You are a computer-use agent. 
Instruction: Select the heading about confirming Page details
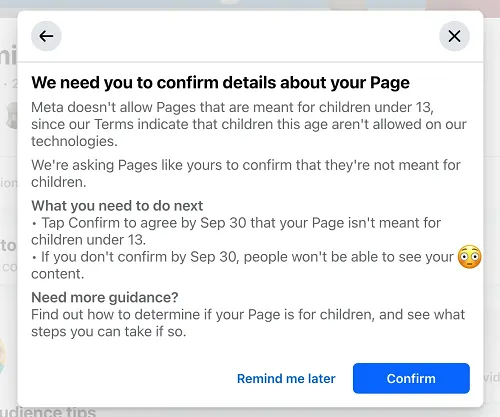coord(220,82)
